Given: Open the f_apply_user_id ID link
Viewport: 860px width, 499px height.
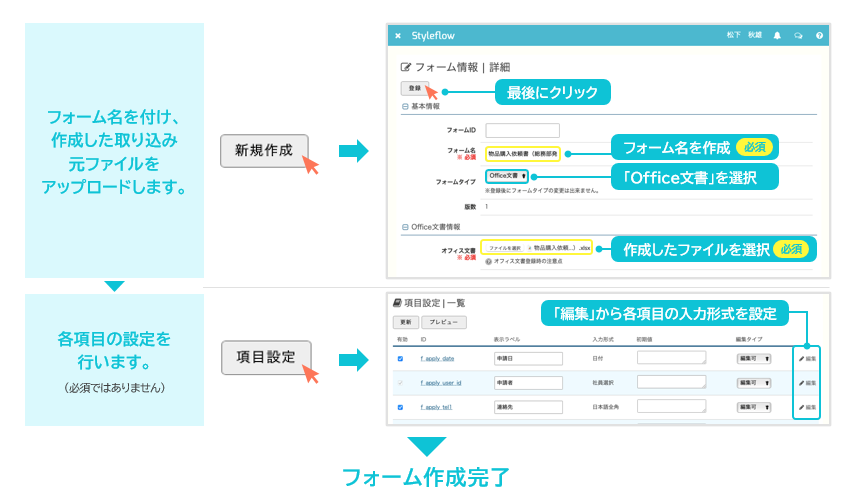Looking at the screenshot, I should 441,383.
